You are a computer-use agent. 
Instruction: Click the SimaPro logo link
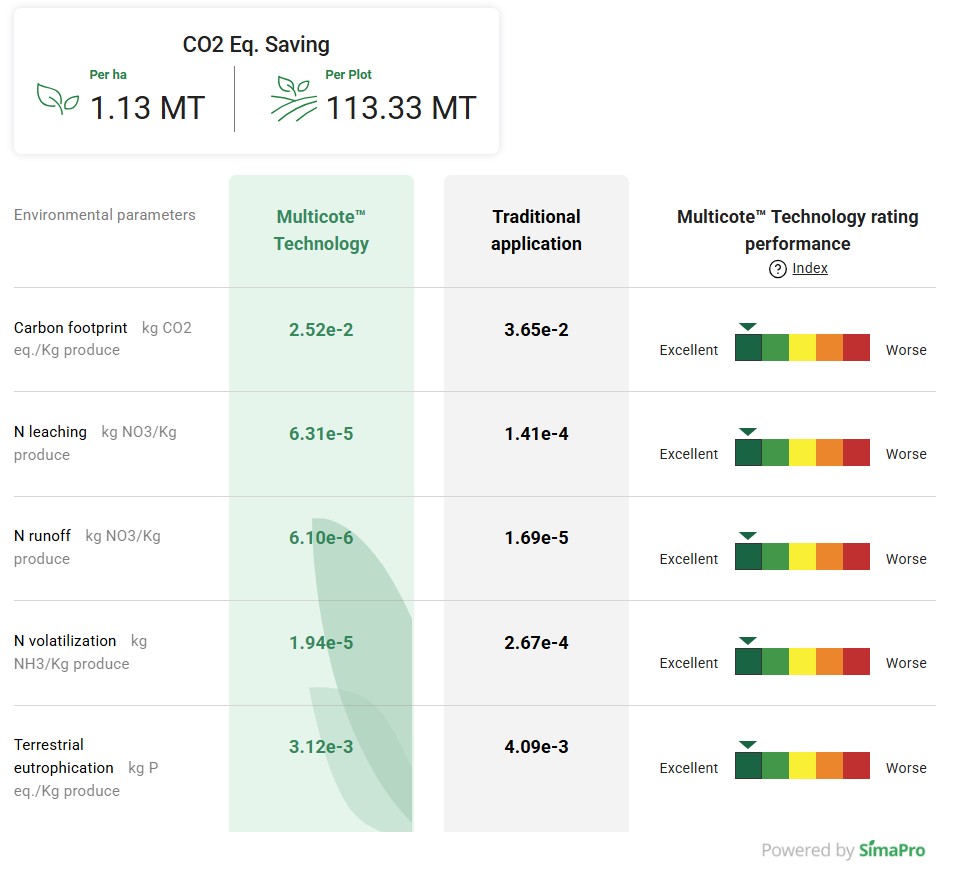(891, 850)
